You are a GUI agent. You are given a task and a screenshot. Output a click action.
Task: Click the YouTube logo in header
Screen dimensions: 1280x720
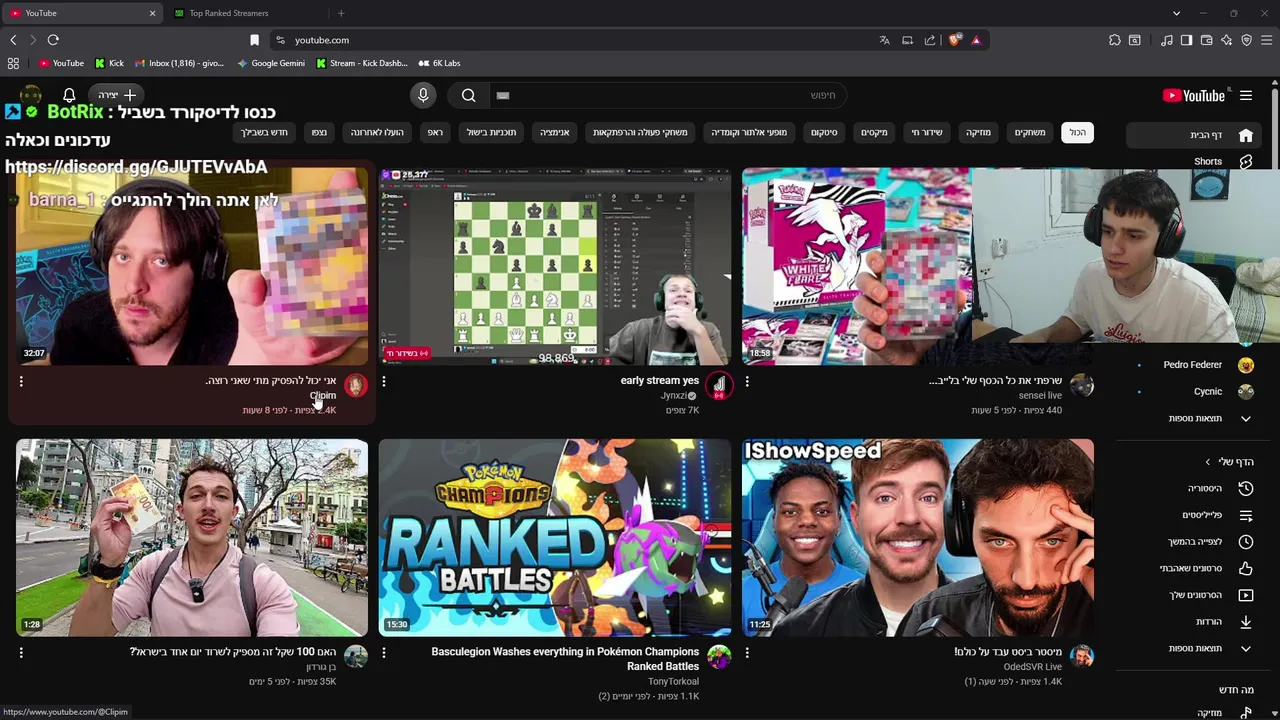pos(1194,96)
